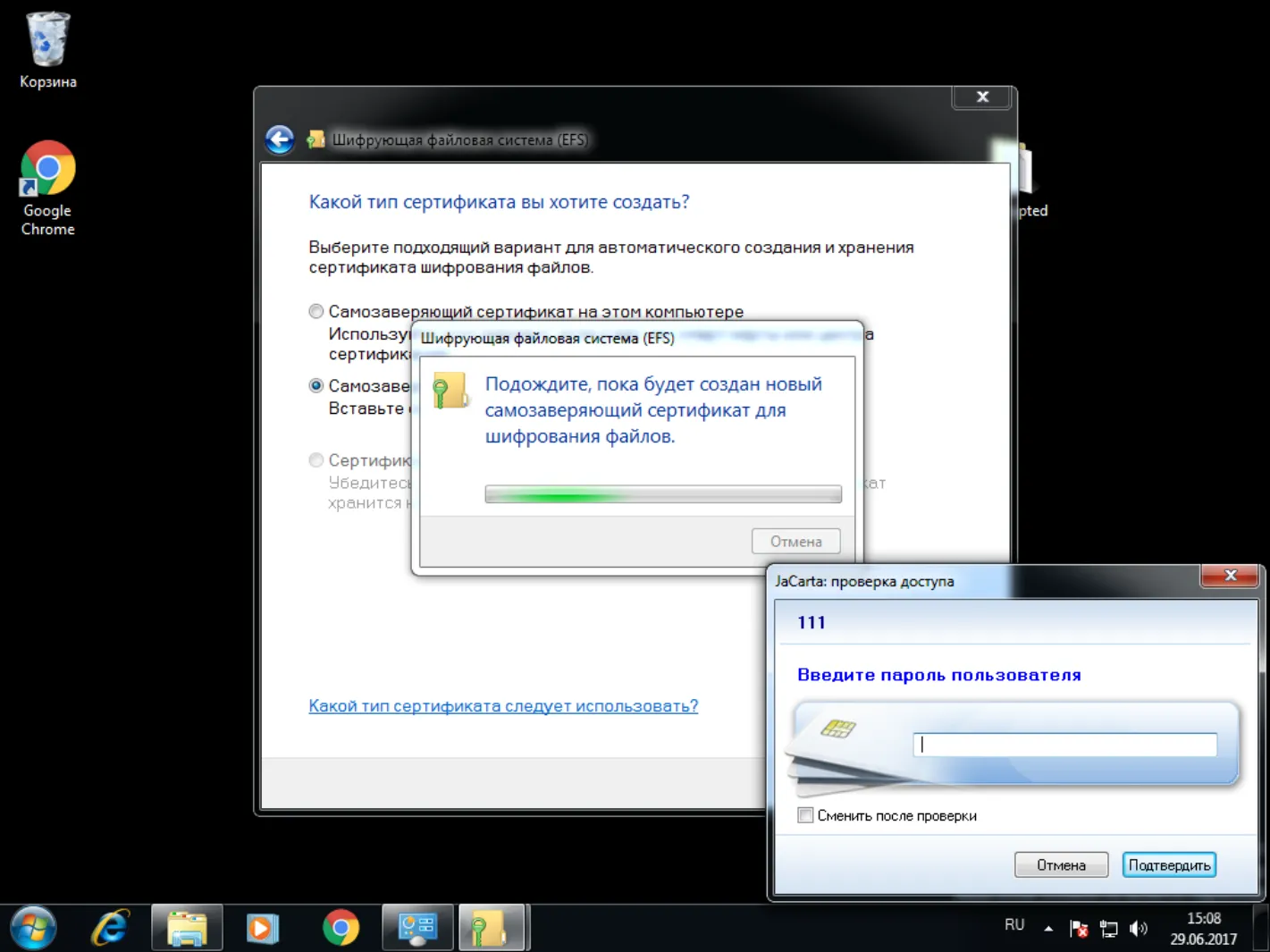Open the volume speaker tray icon

(x=1138, y=929)
